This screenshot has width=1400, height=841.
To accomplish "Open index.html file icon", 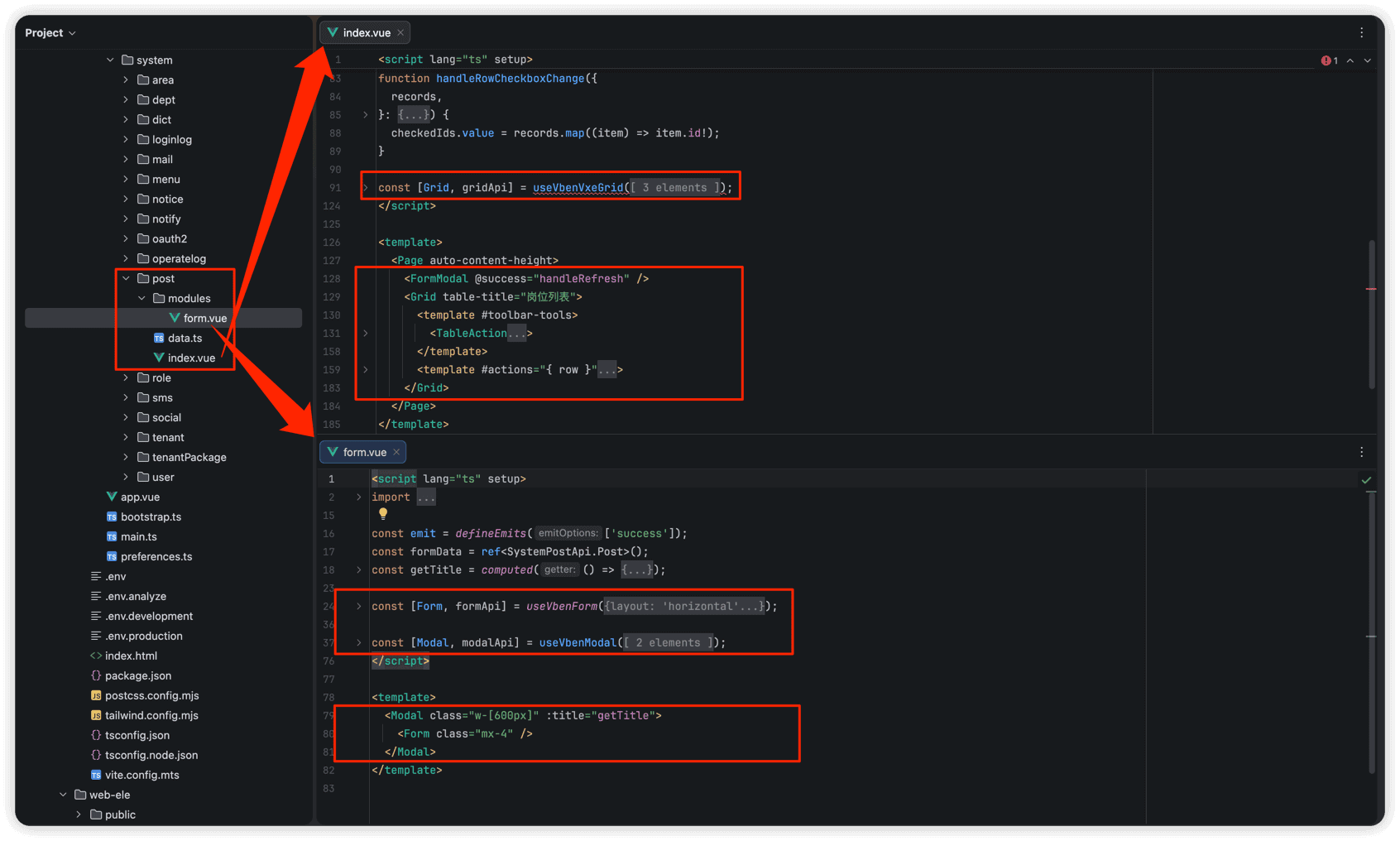I will 96,656.
